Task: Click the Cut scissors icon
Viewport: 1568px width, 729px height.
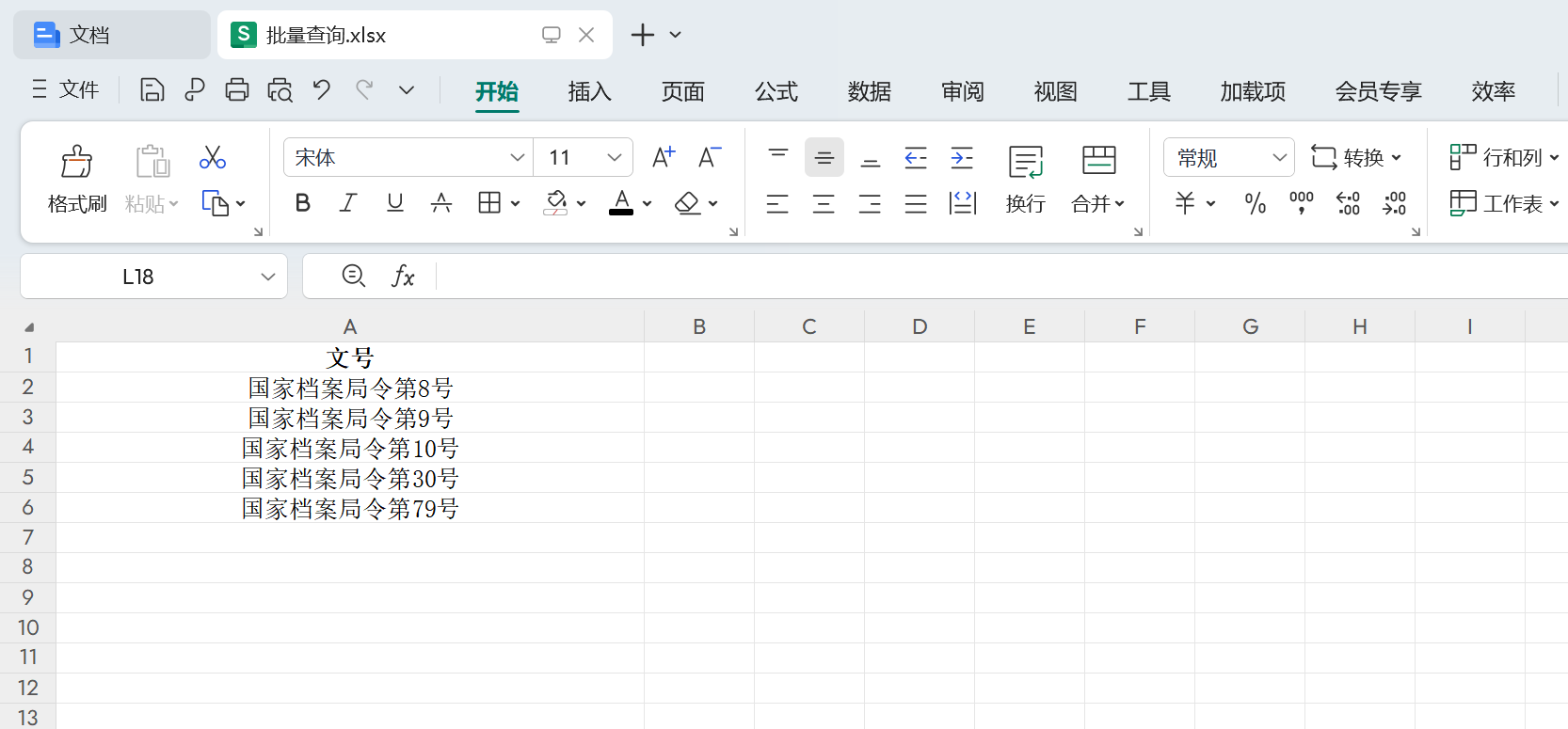Action: pos(213,157)
